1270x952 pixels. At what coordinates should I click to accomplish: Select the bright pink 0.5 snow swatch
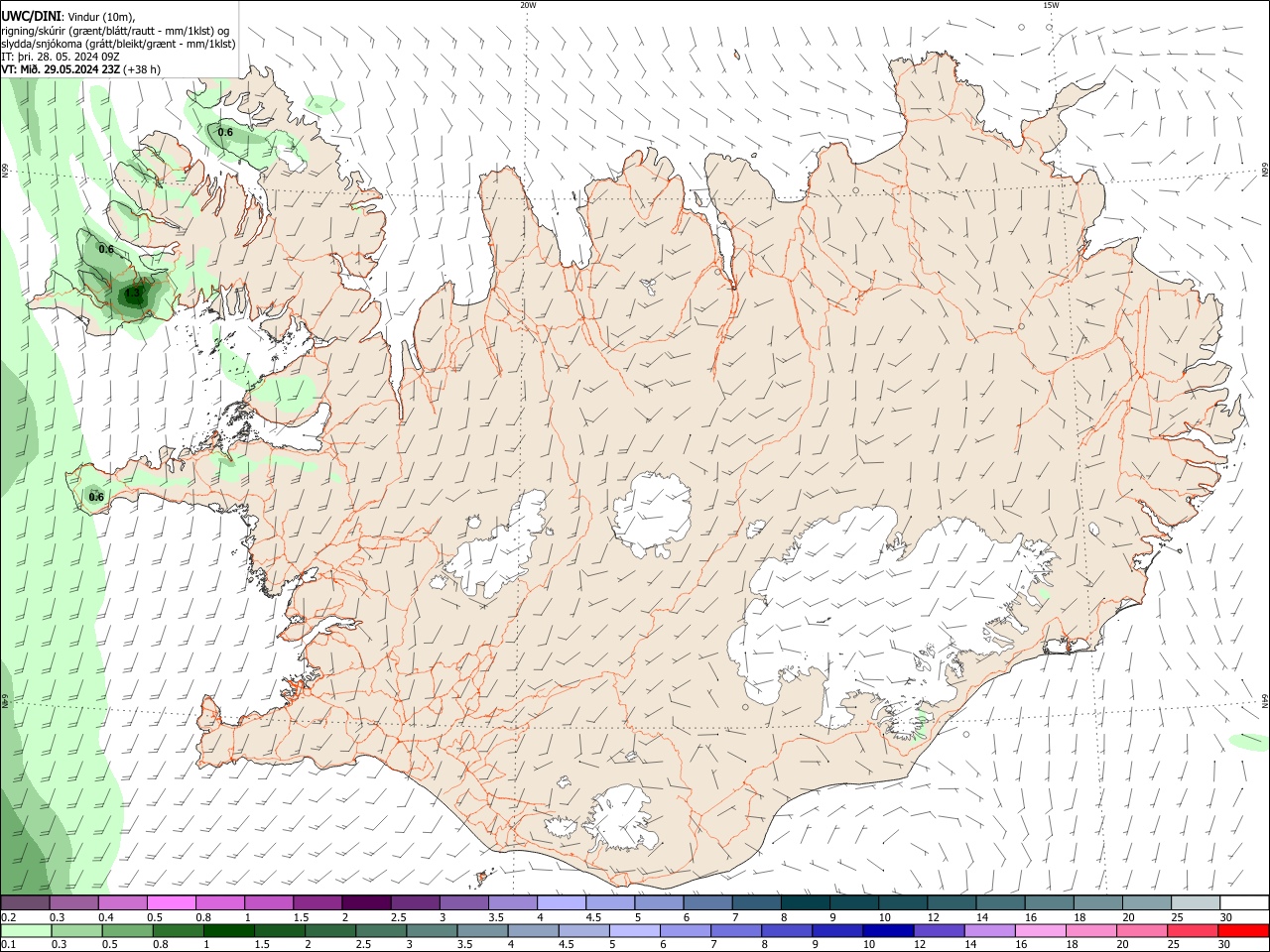(172, 903)
